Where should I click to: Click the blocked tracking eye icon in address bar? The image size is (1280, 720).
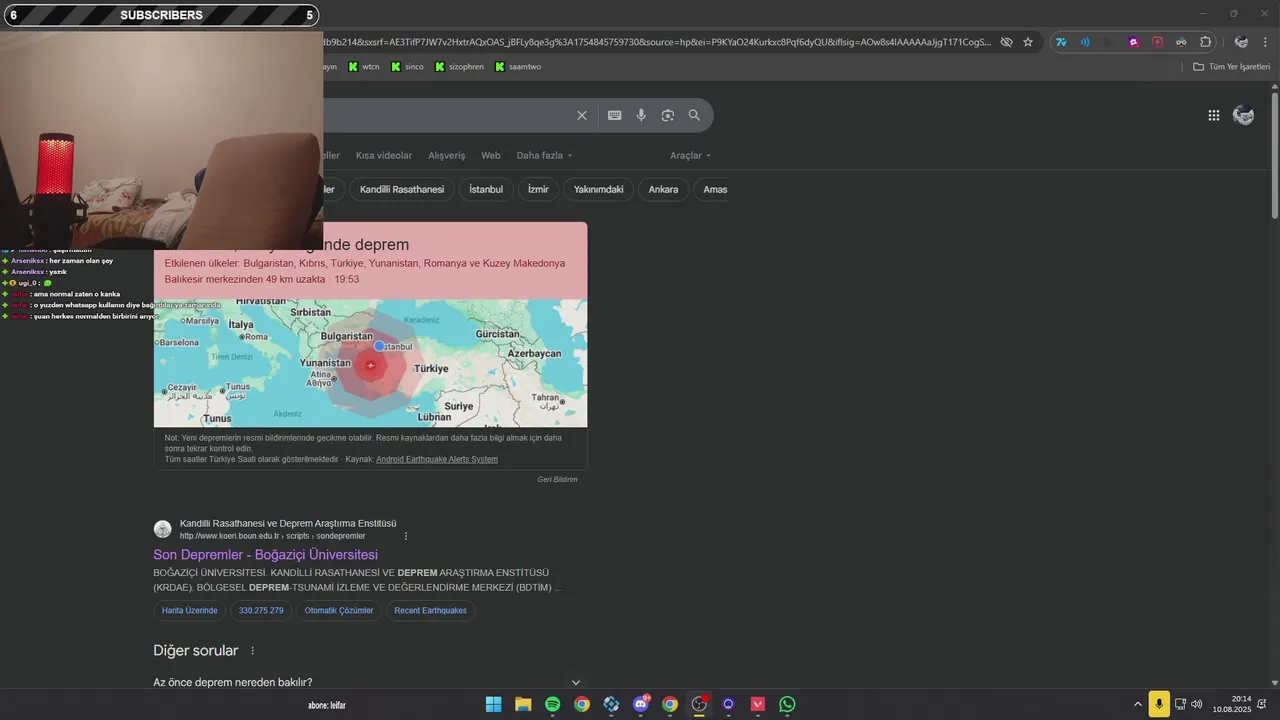(1007, 42)
